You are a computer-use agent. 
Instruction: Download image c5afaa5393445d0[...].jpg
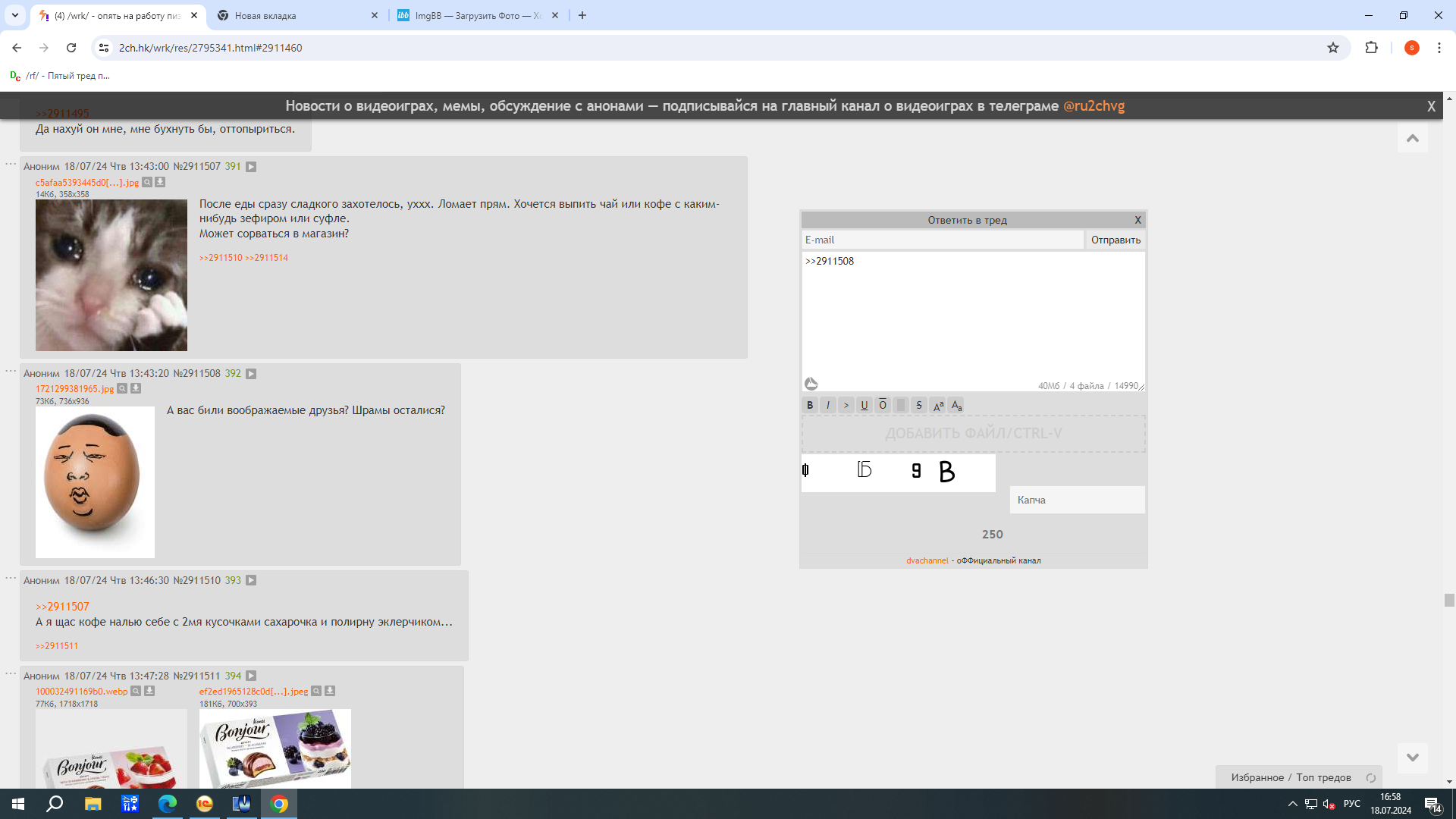point(160,182)
